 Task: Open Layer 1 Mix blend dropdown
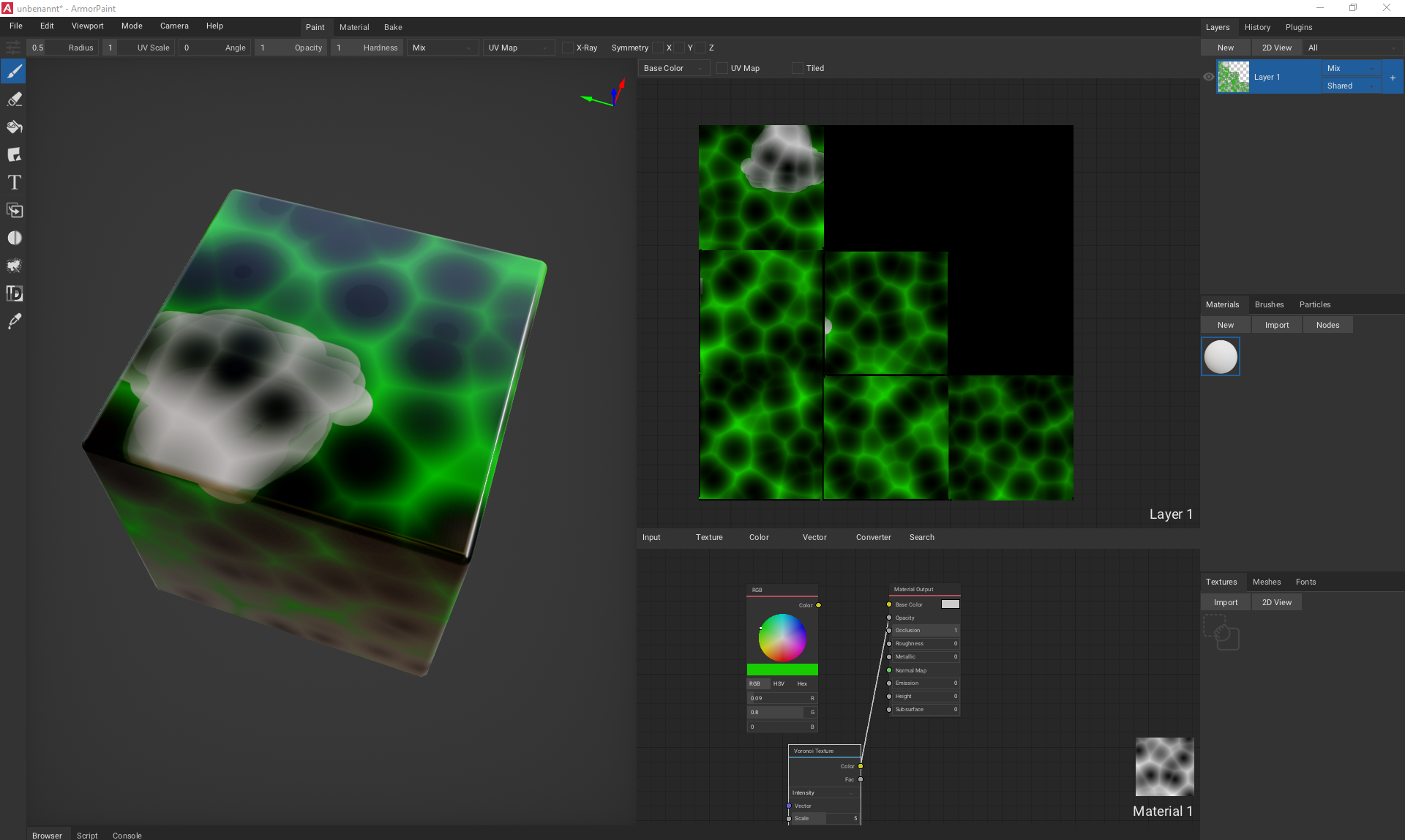coord(1352,68)
